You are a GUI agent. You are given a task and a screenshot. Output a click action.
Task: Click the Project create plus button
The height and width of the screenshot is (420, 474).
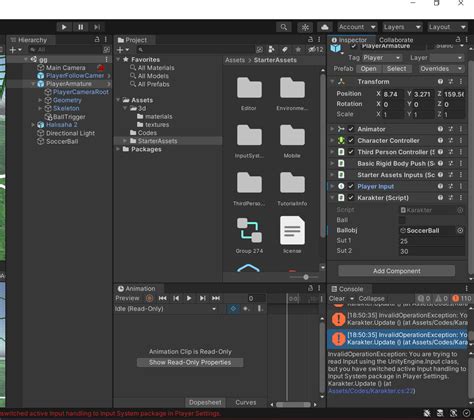click(123, 50)
